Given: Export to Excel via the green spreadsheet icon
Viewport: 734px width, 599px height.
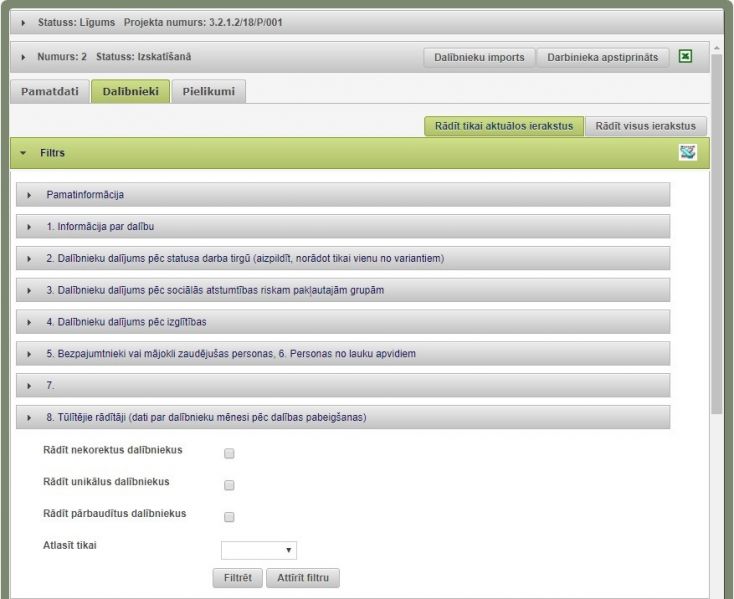Looking at the screenshot, I should tap(685, 57).
